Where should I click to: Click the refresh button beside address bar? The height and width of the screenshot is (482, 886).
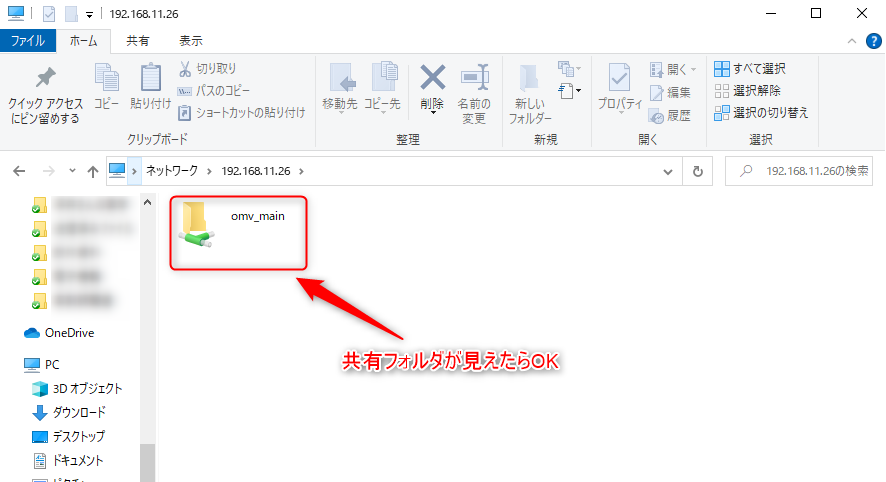[697, 171]
